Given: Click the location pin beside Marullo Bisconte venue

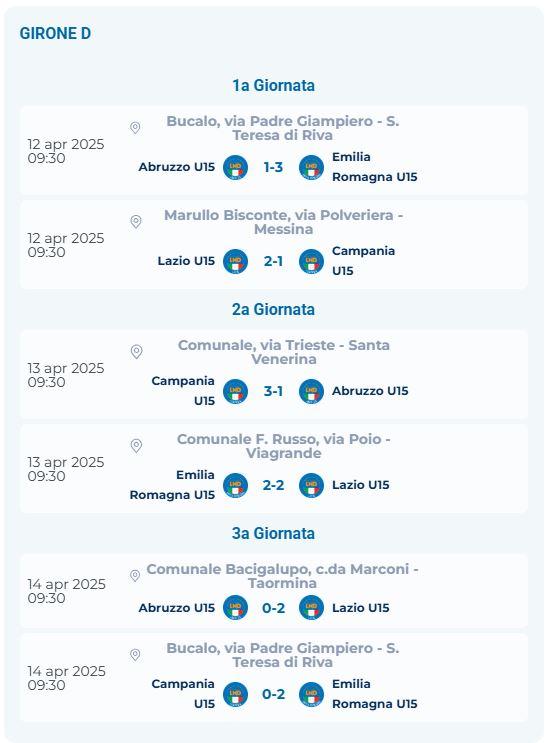Looking at the screenshot, I should click(135, 222).
